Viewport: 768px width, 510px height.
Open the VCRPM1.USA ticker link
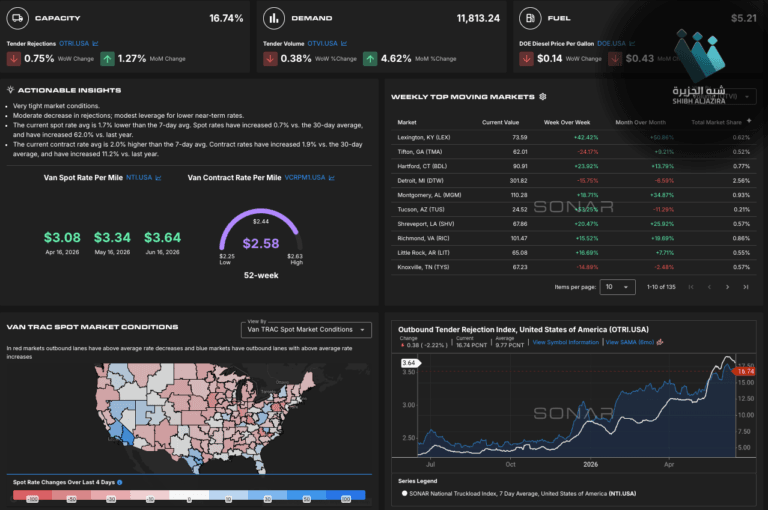point(305,178)
